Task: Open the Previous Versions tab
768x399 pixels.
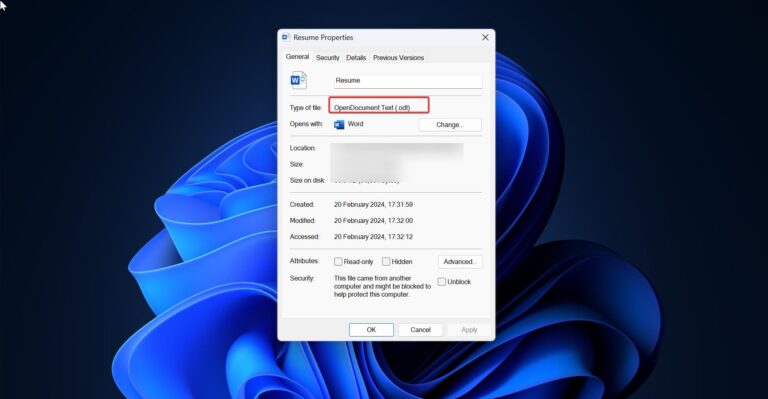Action: [x=398, y=58]
